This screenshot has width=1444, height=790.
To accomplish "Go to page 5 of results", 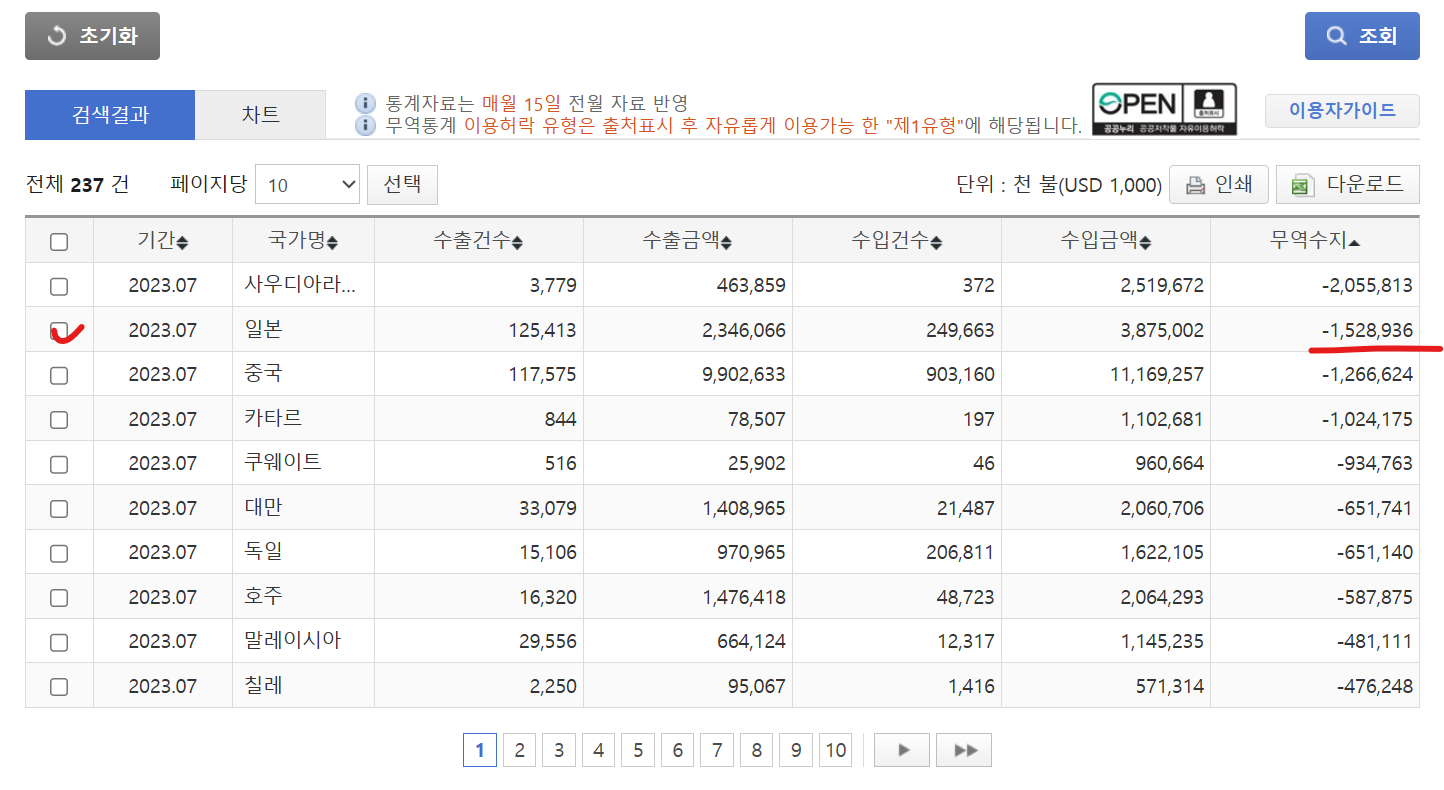I will 637,750.
